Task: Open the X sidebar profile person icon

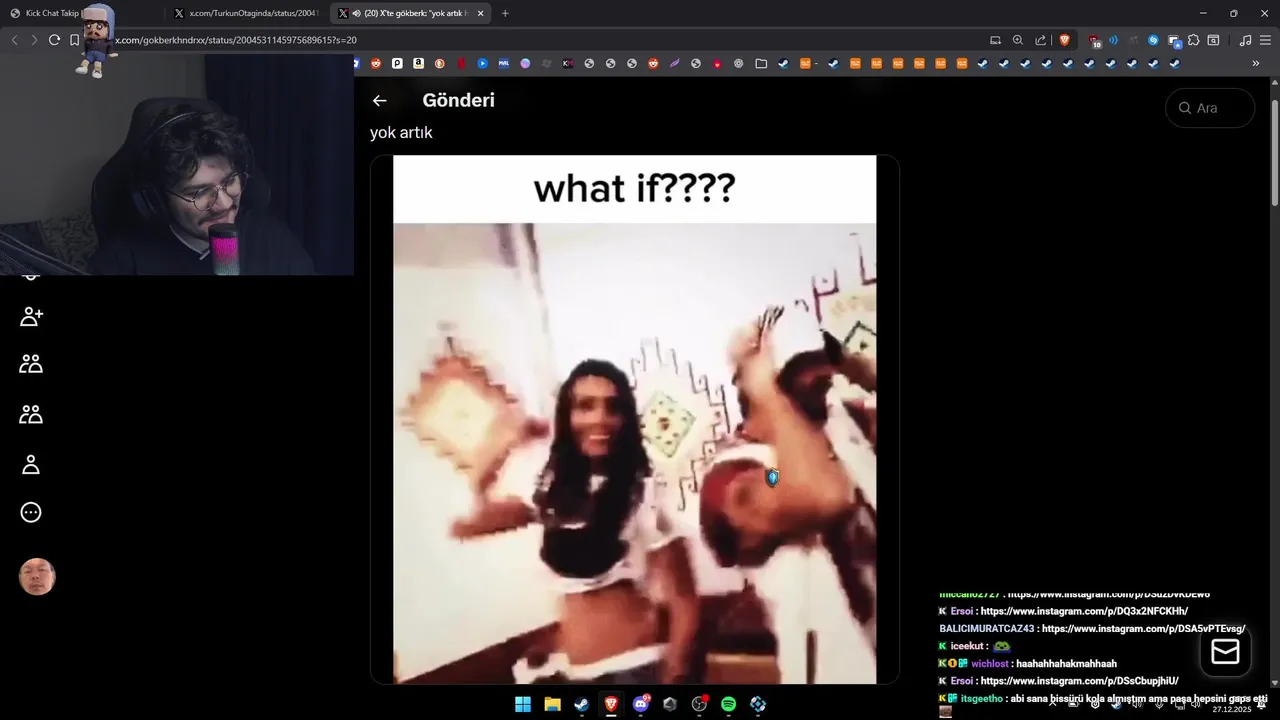Action: [31, 464]
